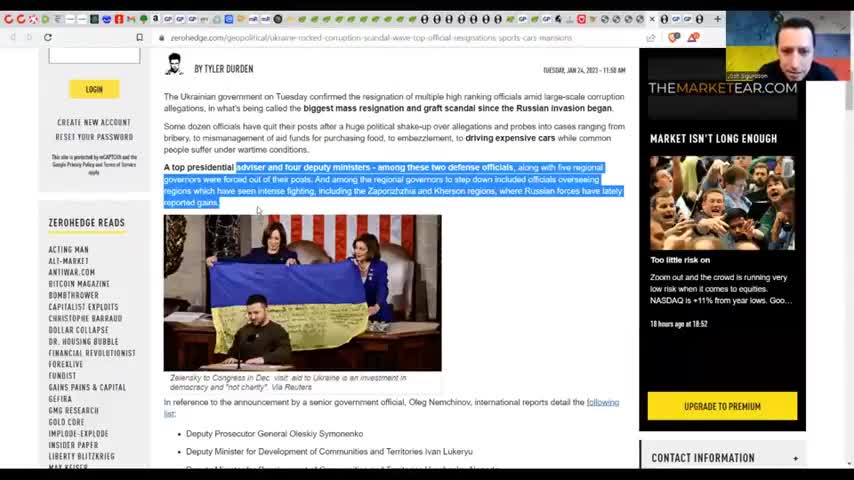Open Gold Core link
Viewport: 854px width, 480px height.
(66, 422)
